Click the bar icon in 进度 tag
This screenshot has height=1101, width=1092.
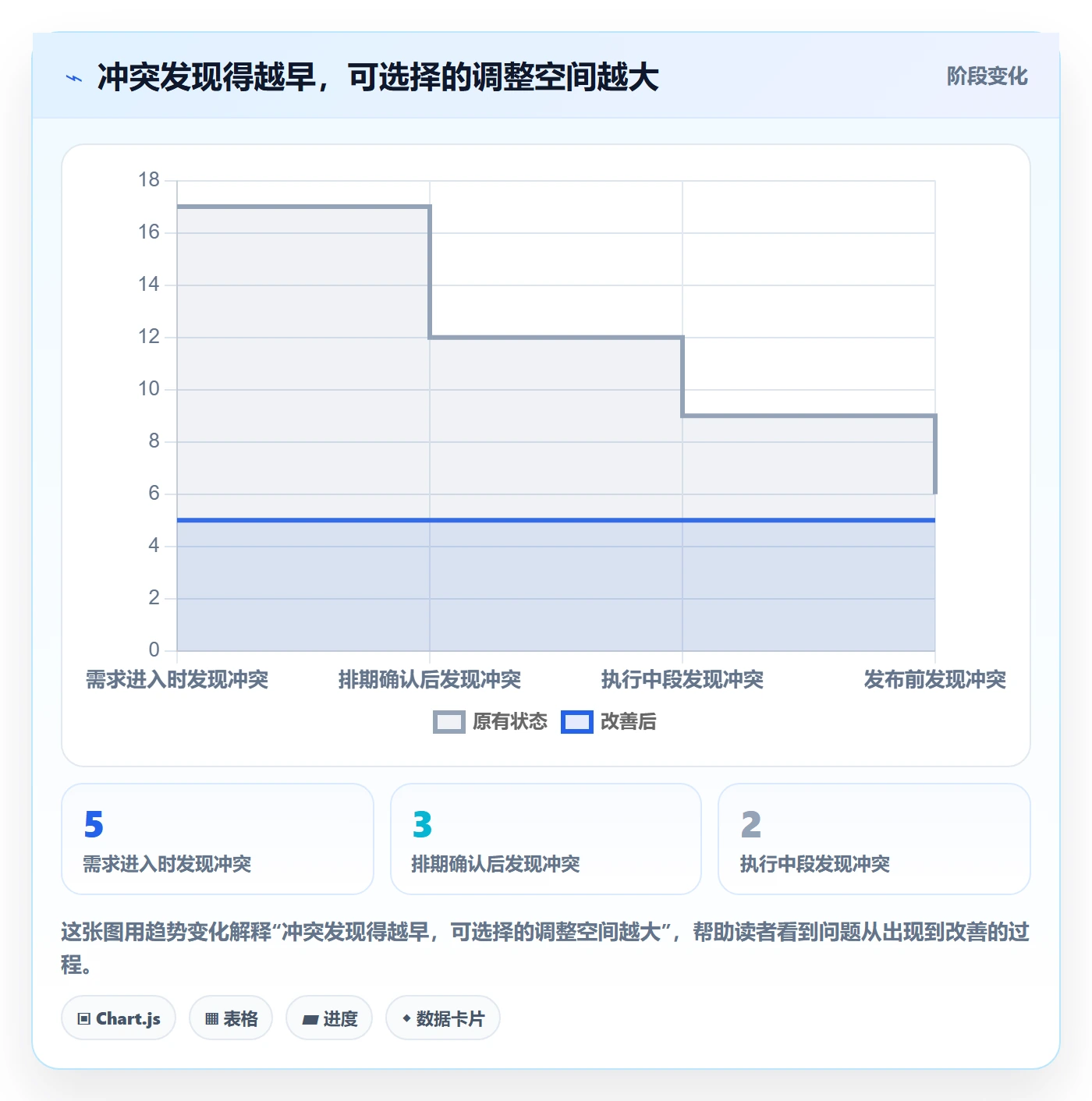pyautogui.click(x=310, y=1019)
